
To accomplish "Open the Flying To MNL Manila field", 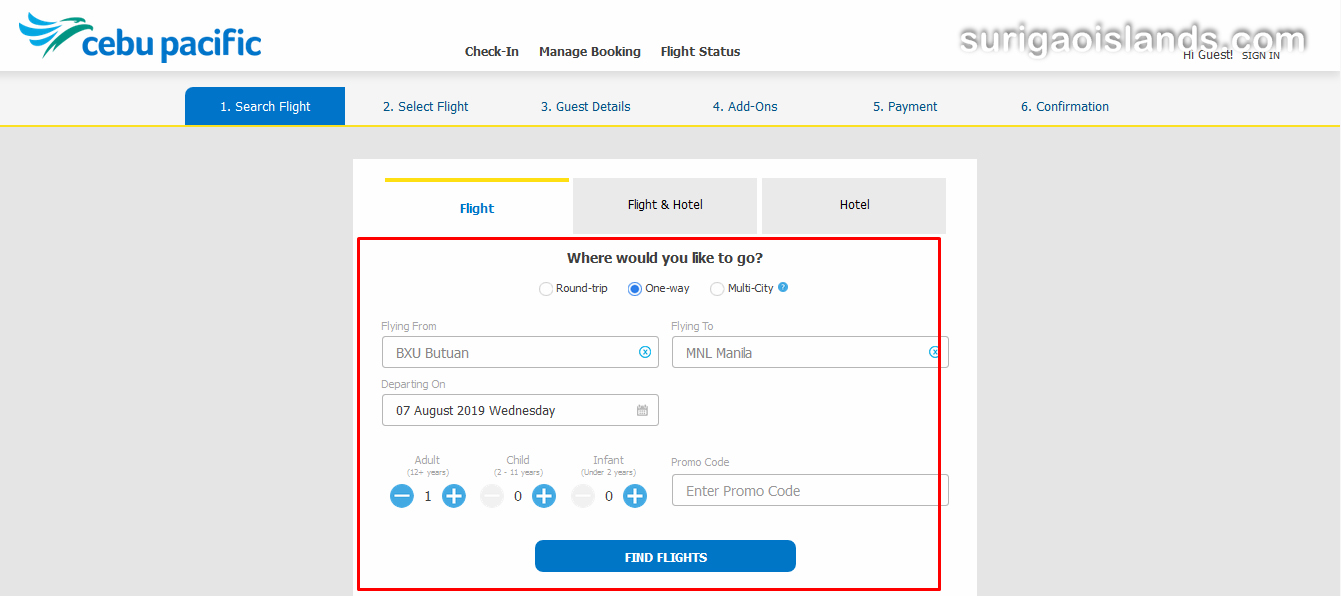I will coord(810,352).
